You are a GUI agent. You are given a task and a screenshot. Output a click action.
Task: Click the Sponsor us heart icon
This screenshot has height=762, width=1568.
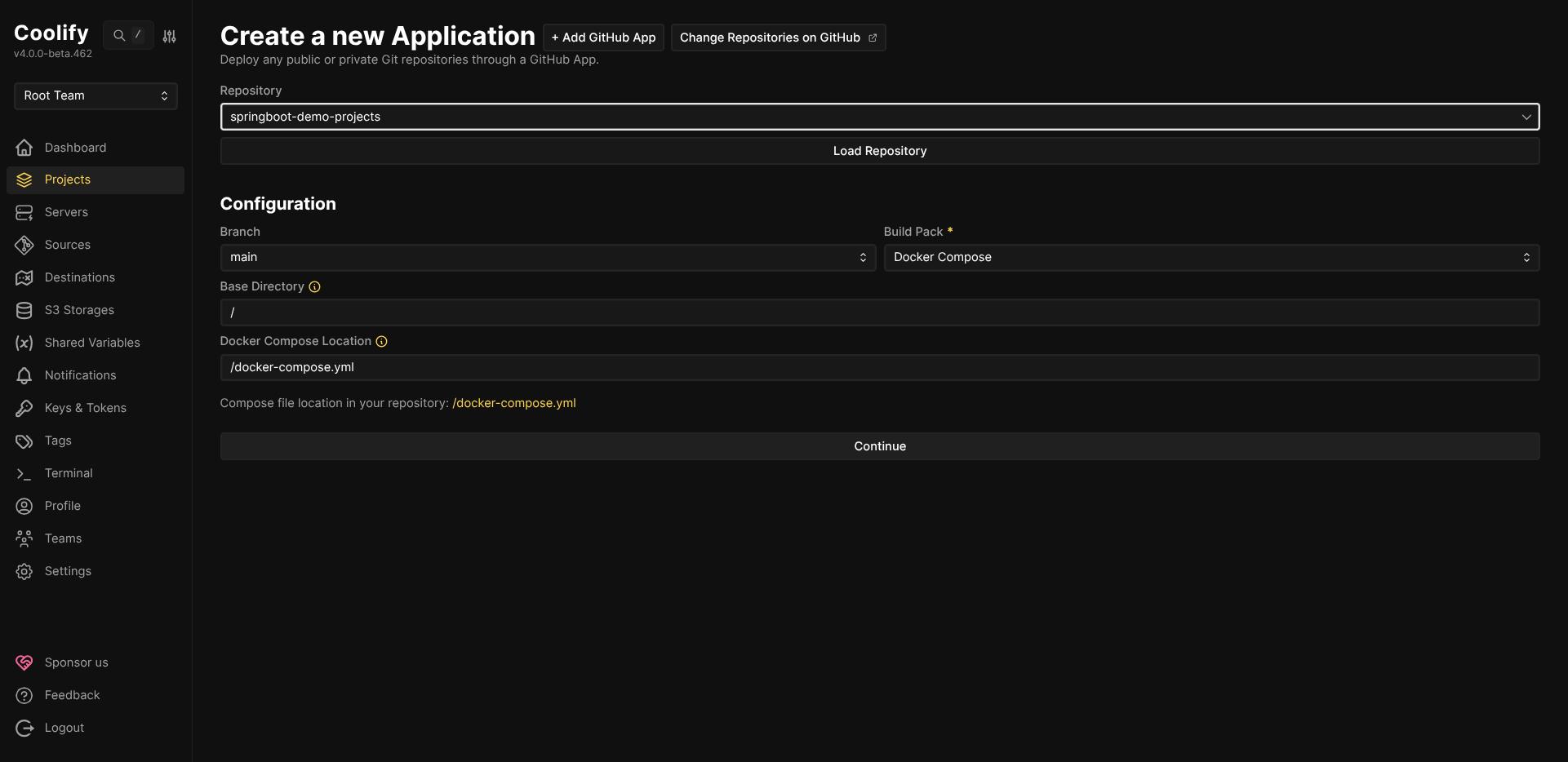[x=24, y=662]
